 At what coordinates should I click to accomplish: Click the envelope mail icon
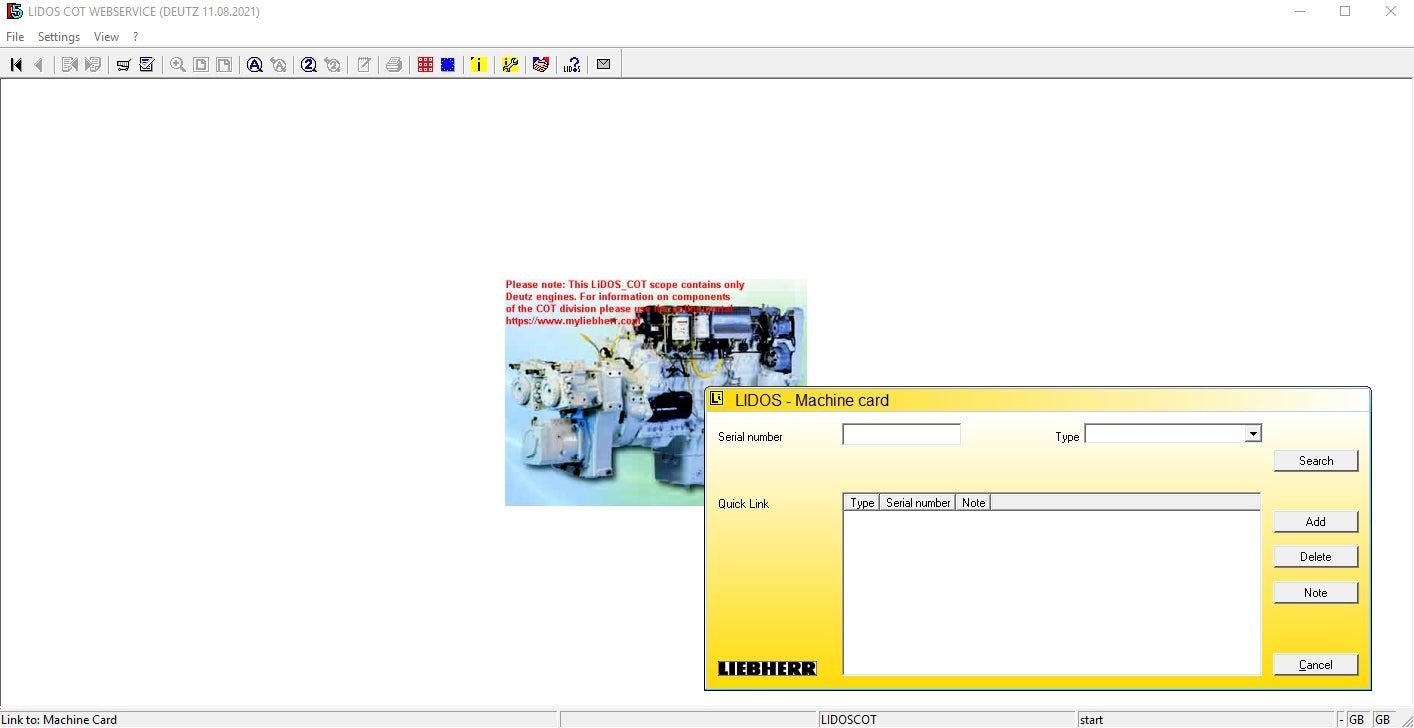click(603, 65)
